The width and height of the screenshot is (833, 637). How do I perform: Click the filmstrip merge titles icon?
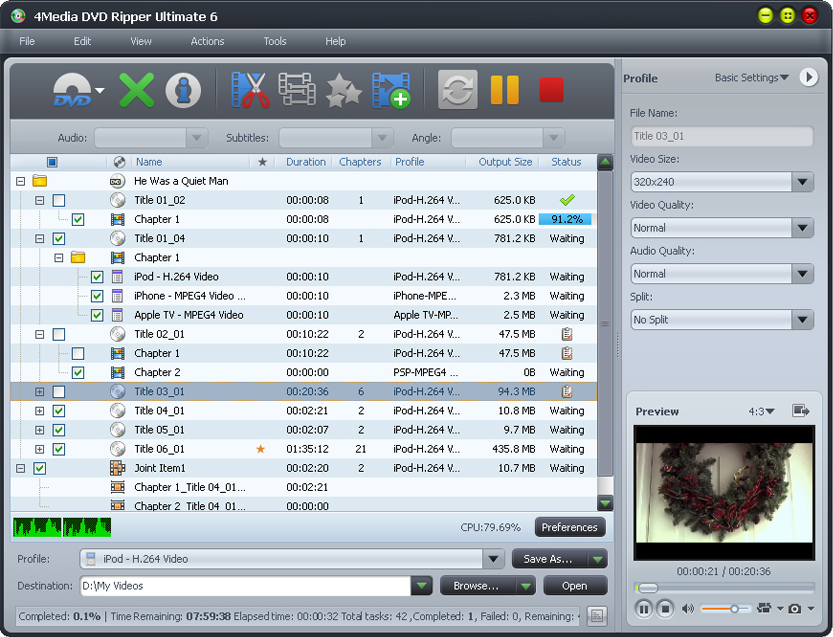coord(297,90)
